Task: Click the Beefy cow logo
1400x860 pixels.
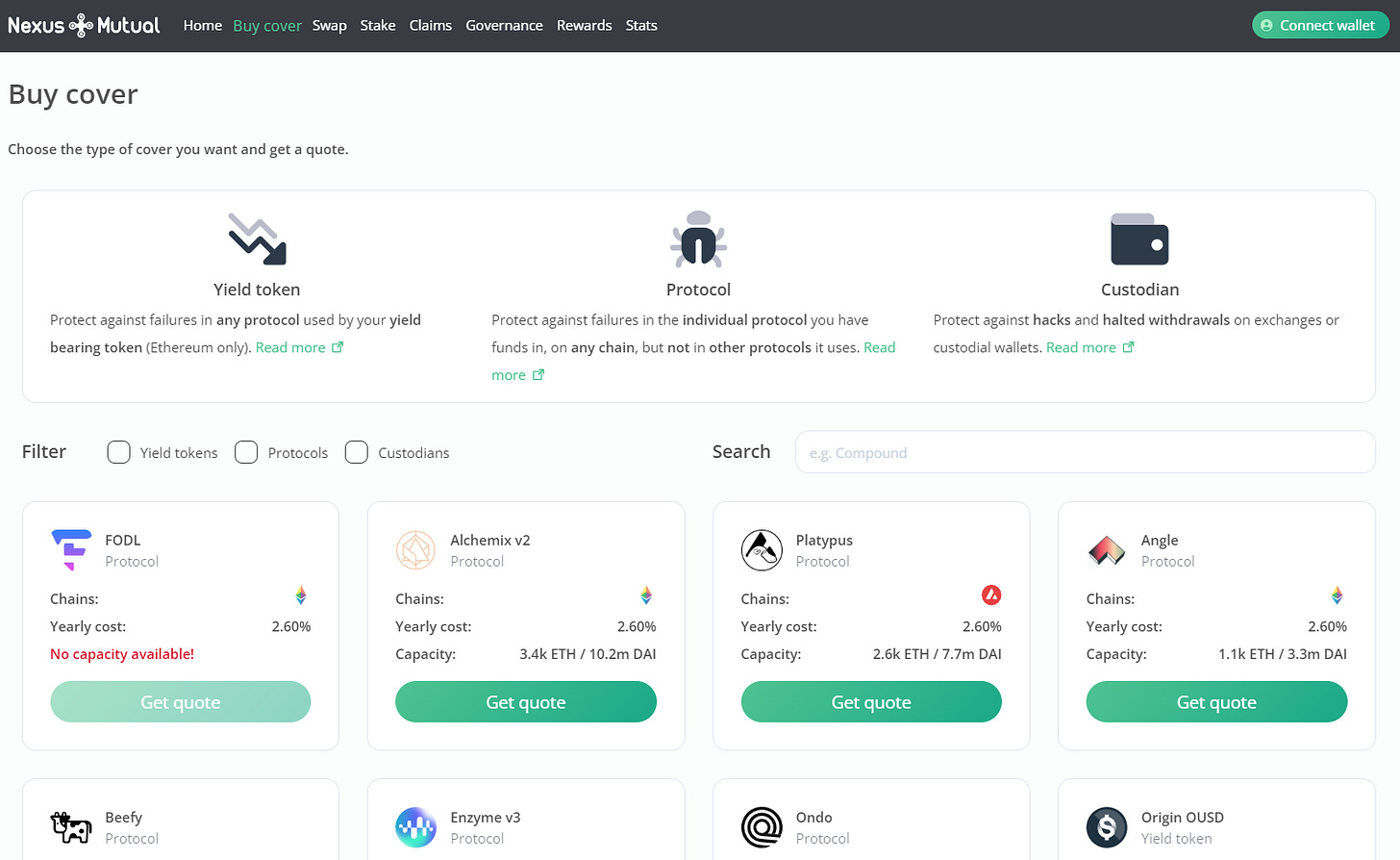Action: tap(71, 827)
